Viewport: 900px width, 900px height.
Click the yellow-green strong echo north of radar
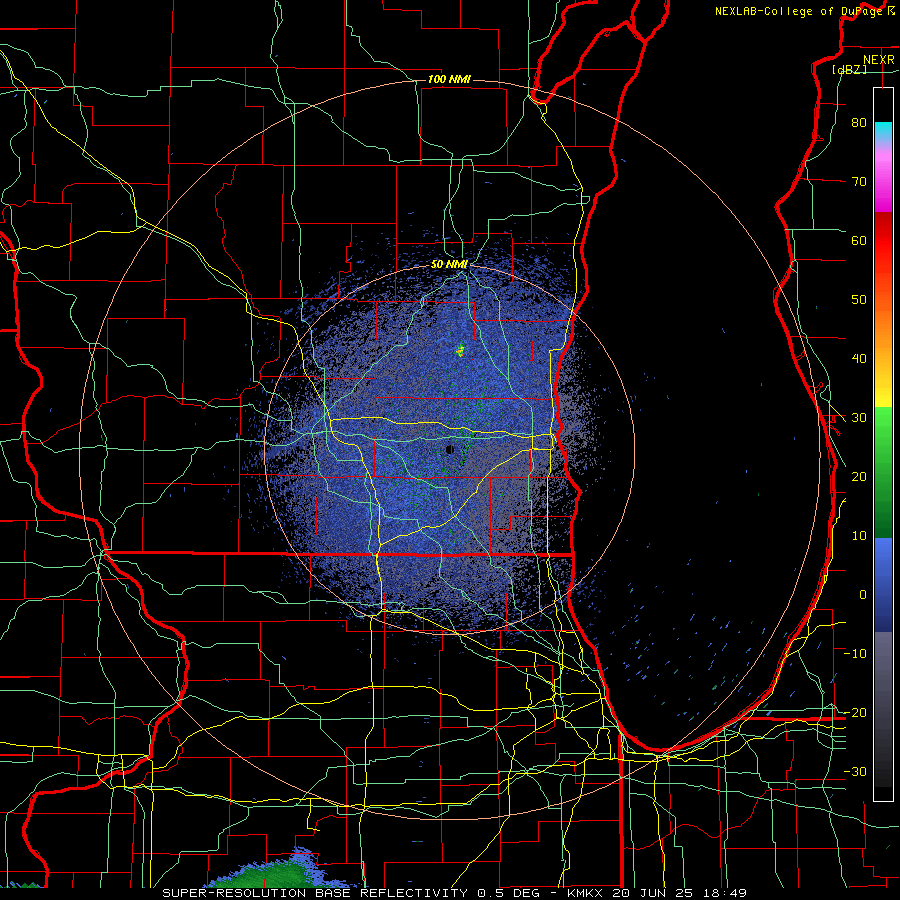point(460,350)
